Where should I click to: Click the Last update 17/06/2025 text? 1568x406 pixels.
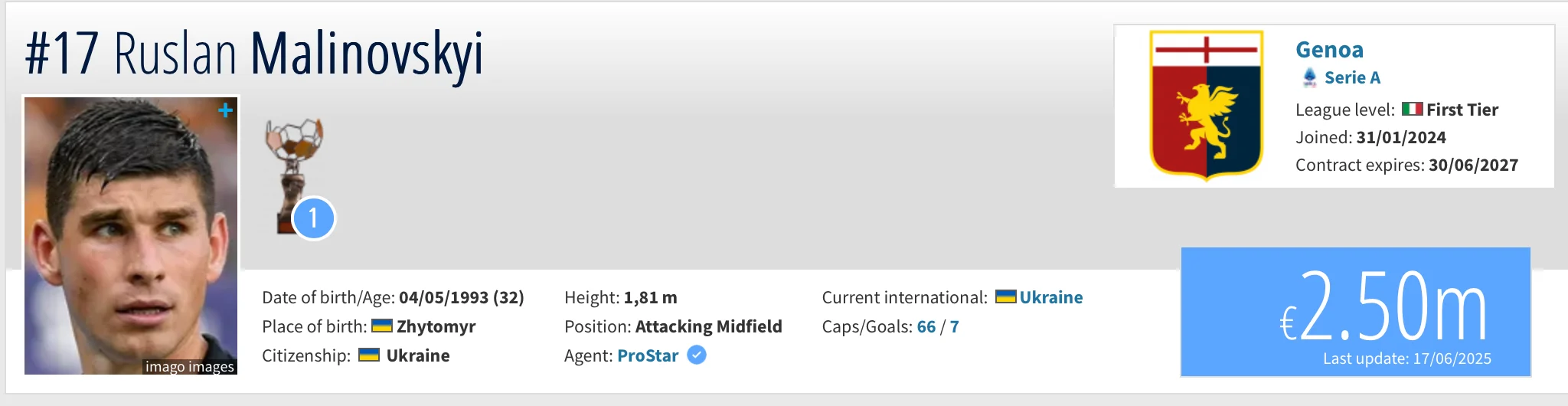click(x=1406, y=359)
